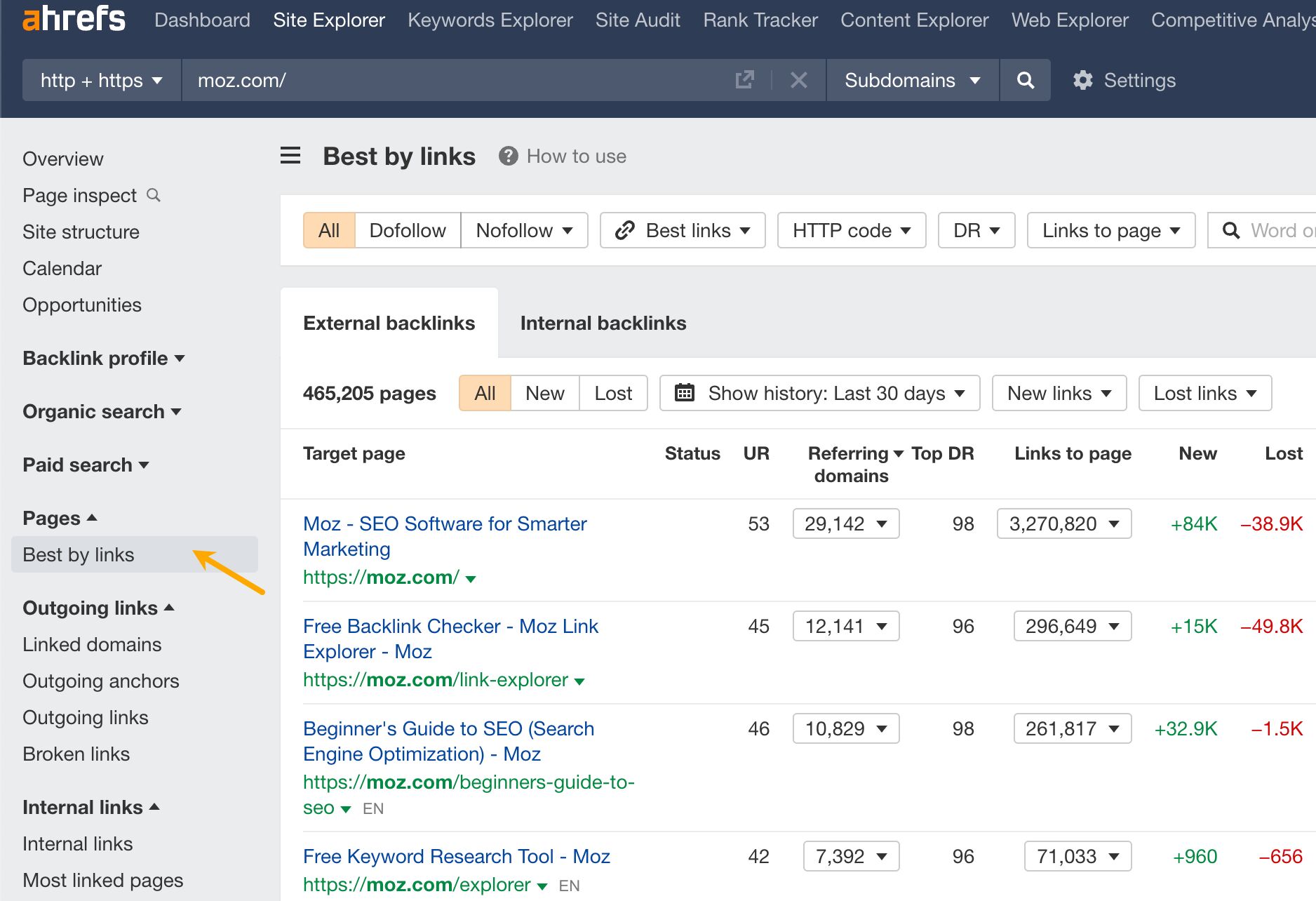Viewport: 1316px width, 901px height.
Task: Open moz.com in new tab icon
Action: tap(745, 80)
